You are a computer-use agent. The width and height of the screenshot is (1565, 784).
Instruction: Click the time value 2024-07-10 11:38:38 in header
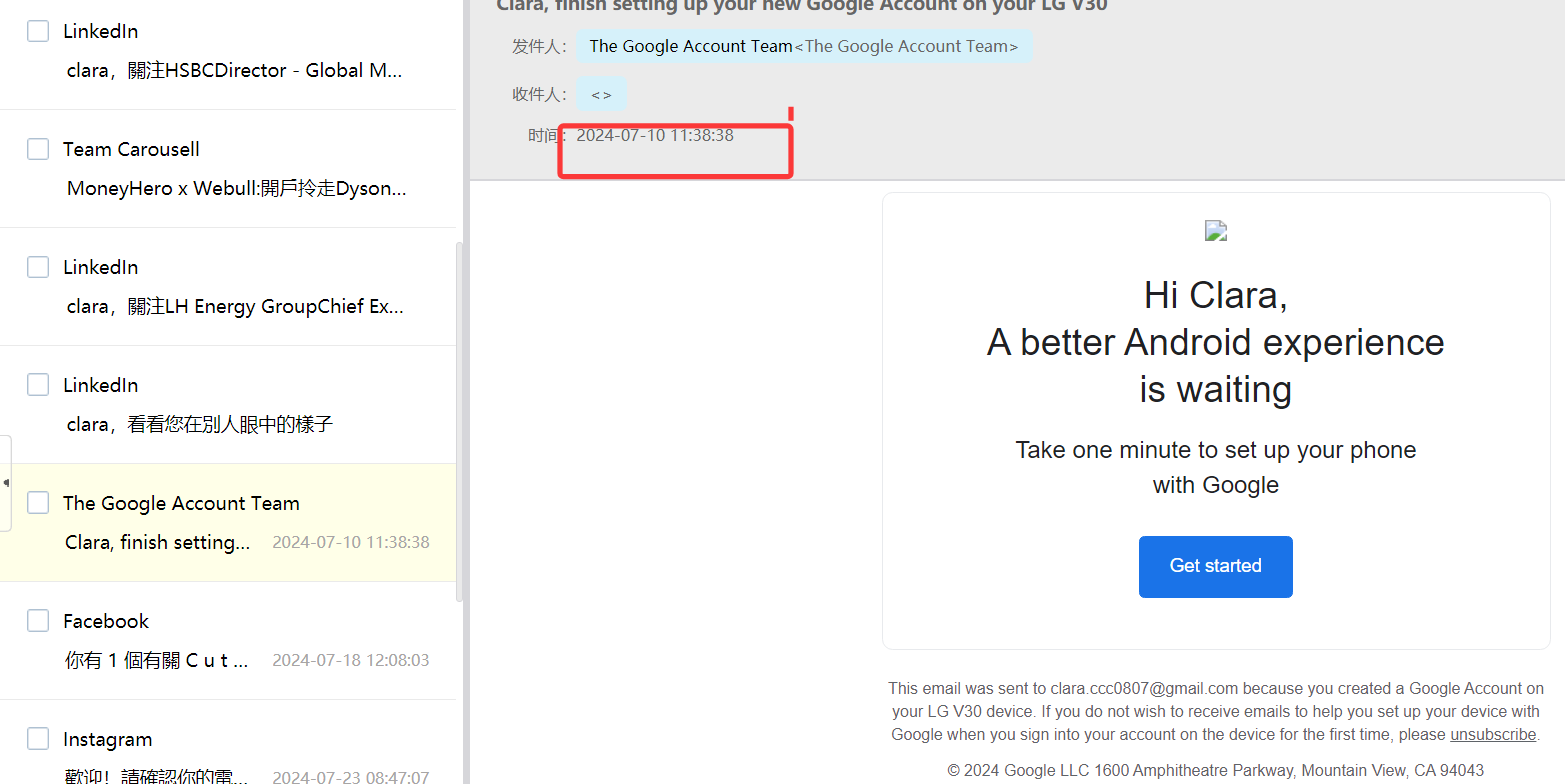pyautogui.click(x=655, y=135)
